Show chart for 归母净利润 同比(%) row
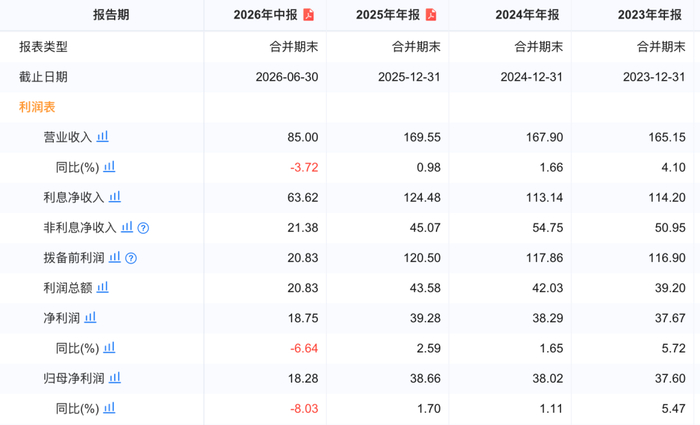The height and width of the screenshot is (425, 700). (x=109, y=408)
